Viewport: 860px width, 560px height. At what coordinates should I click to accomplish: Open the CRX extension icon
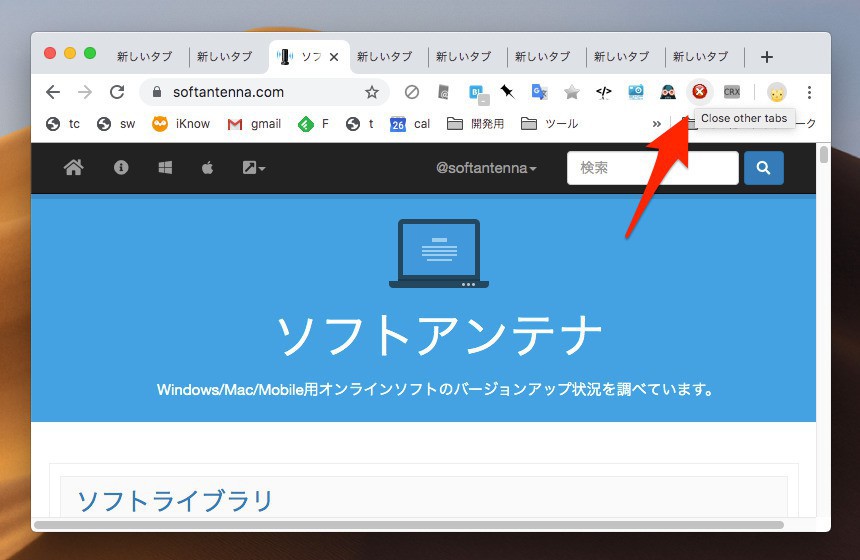732,92
